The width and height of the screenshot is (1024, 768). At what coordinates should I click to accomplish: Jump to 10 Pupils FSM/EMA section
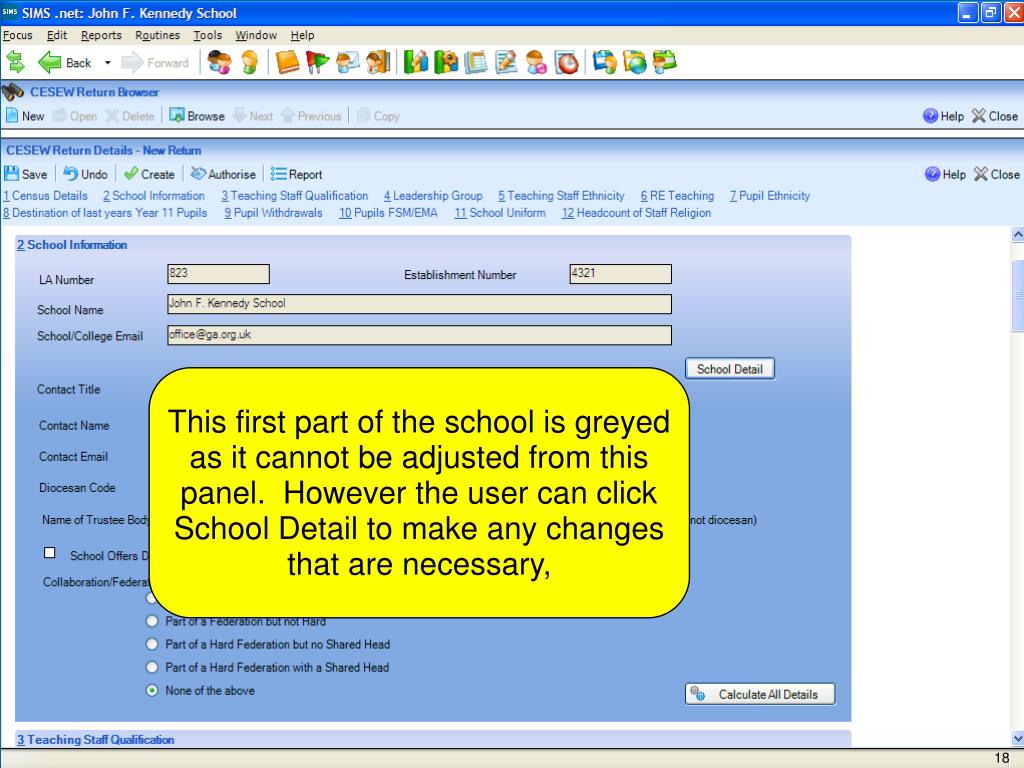(388, 213)
